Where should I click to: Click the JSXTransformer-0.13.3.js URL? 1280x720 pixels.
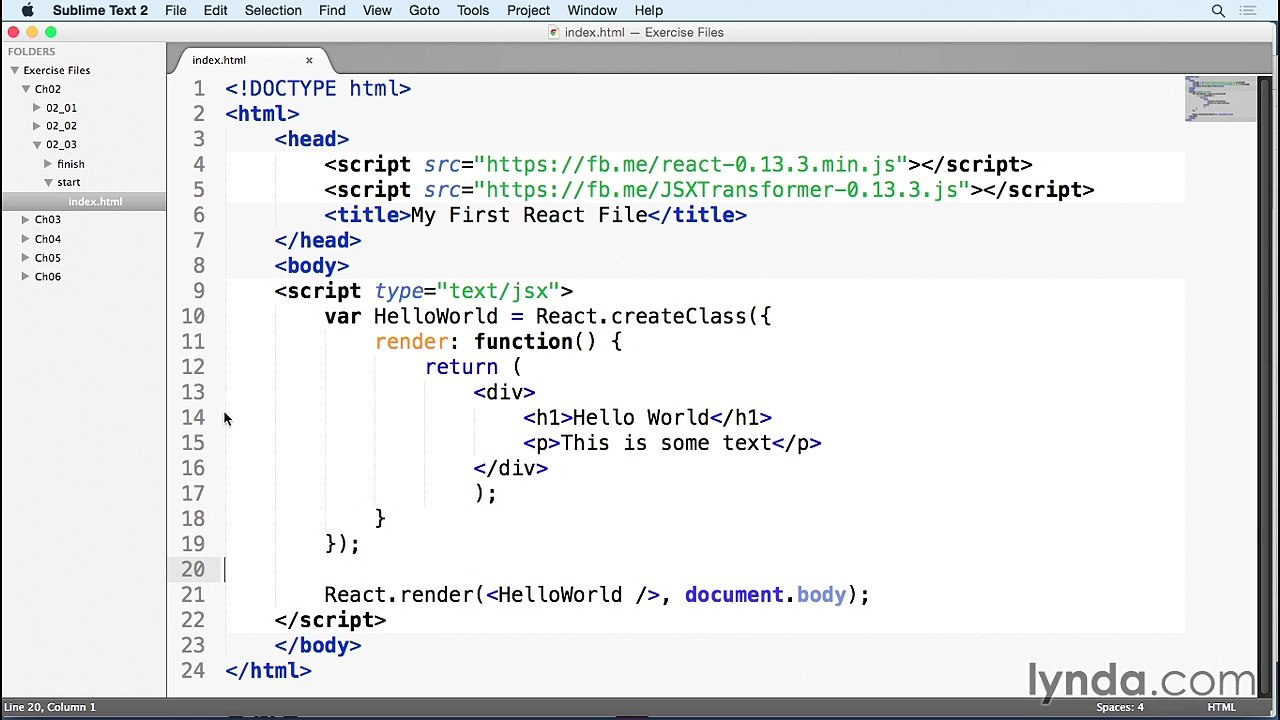722,190
